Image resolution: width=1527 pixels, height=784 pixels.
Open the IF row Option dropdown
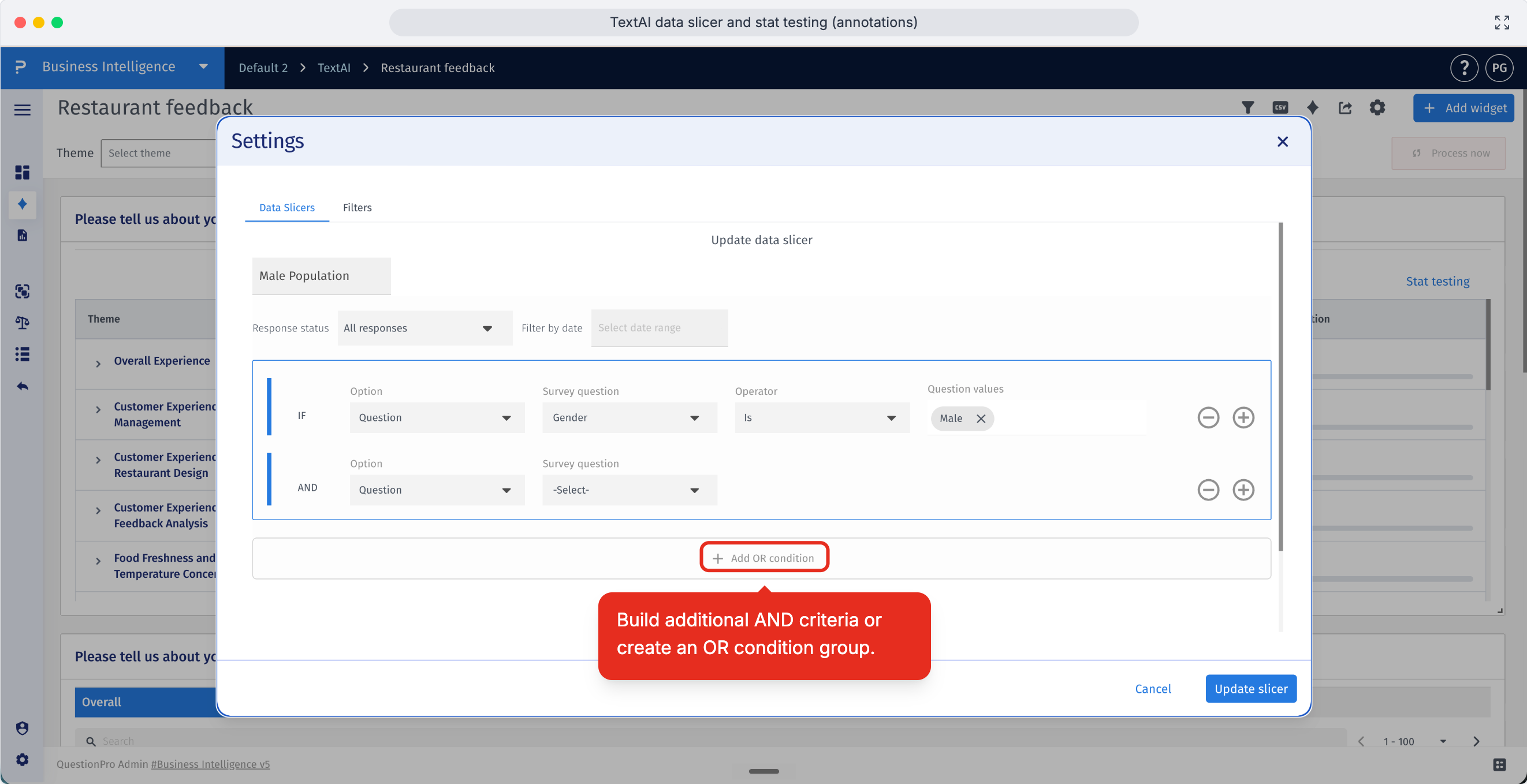pos(437,418)
